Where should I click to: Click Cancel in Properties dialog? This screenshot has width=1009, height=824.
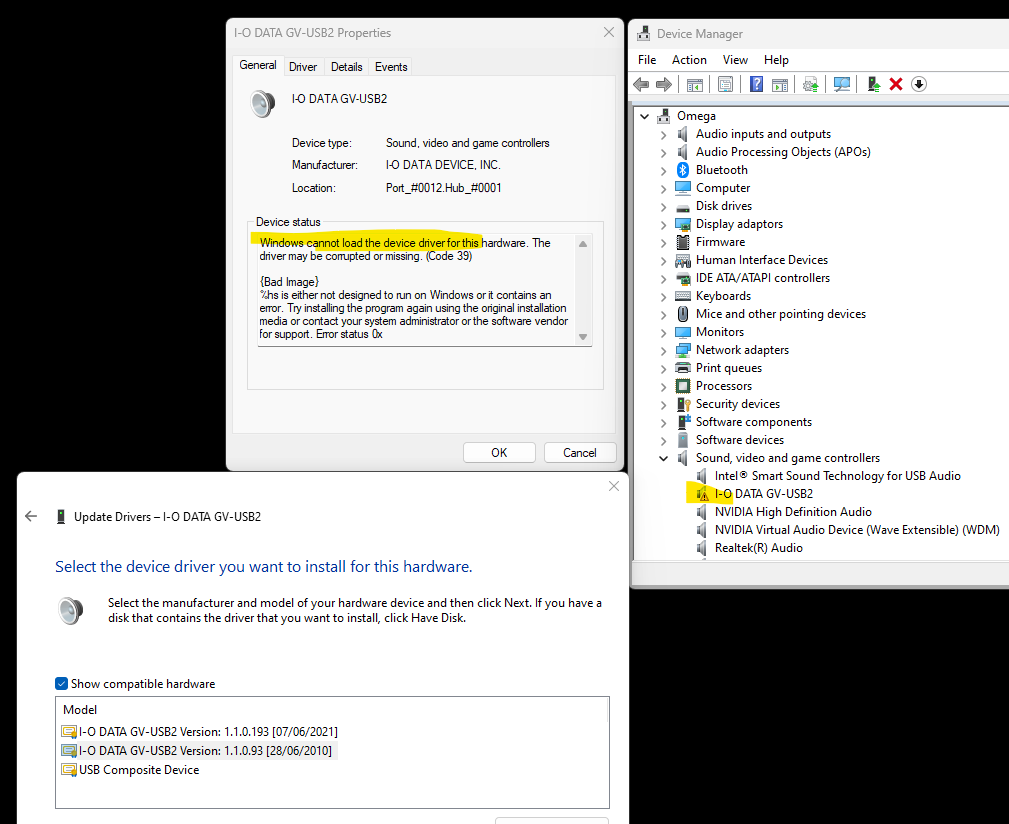click(x=580, y=452)
